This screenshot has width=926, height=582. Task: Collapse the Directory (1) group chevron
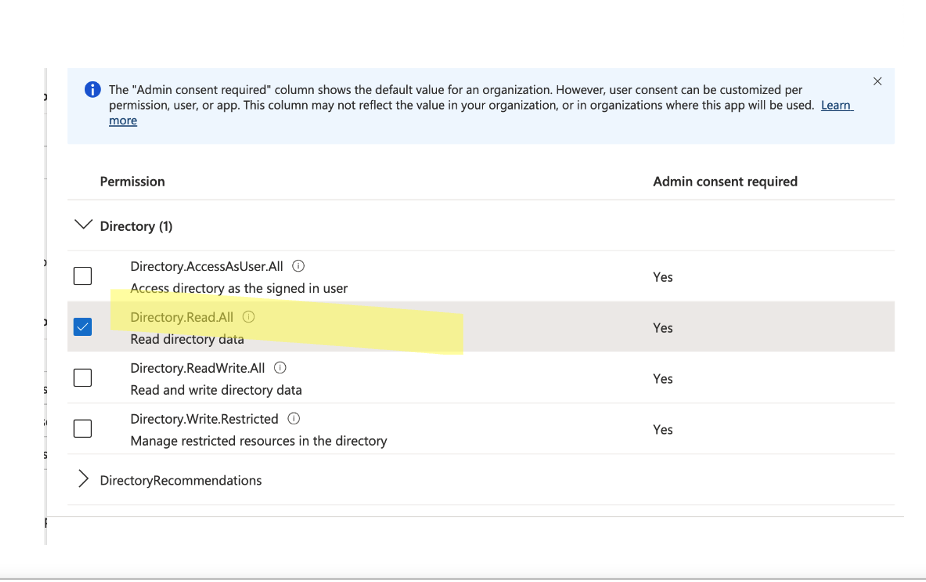pos(83,226)
